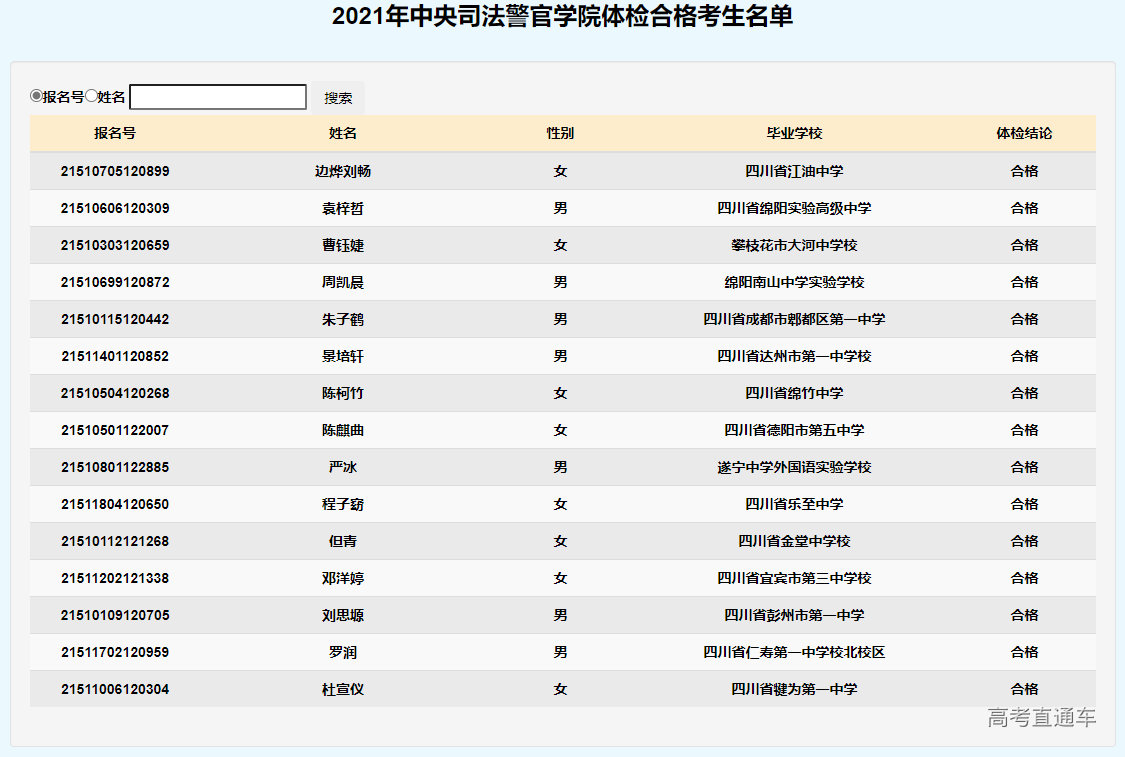Viewport: 1125px width, 757px height.
Task: Click the name cell 但青
Action: point(343,541)
